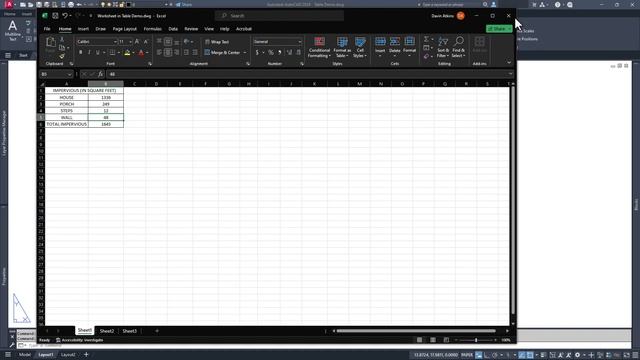The height and width of the screenshot is (360, 640).
Task: Click the new sheet plus icon
Action: [x=157, y=331]
